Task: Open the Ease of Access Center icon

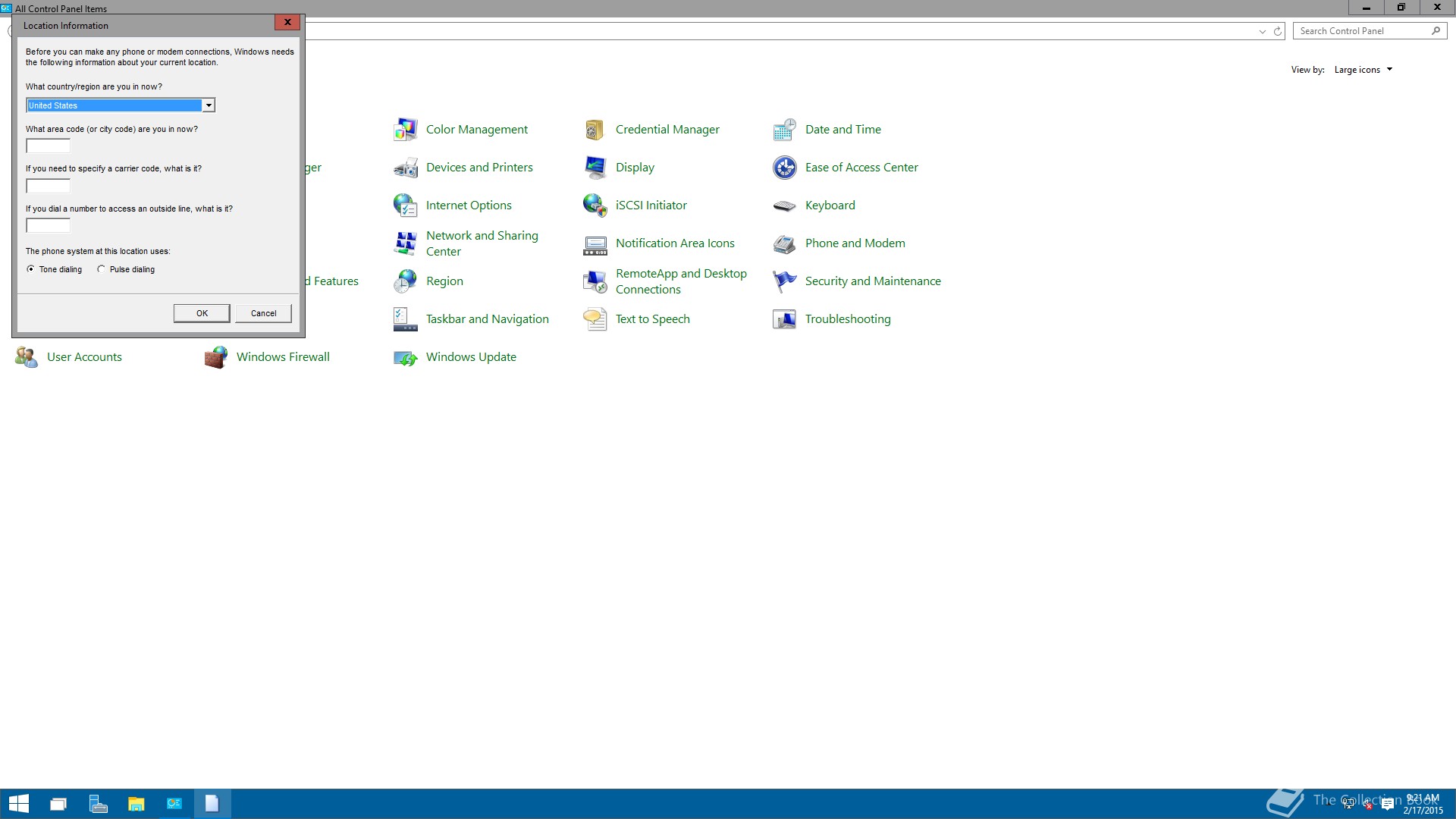Action: (784, 168)
